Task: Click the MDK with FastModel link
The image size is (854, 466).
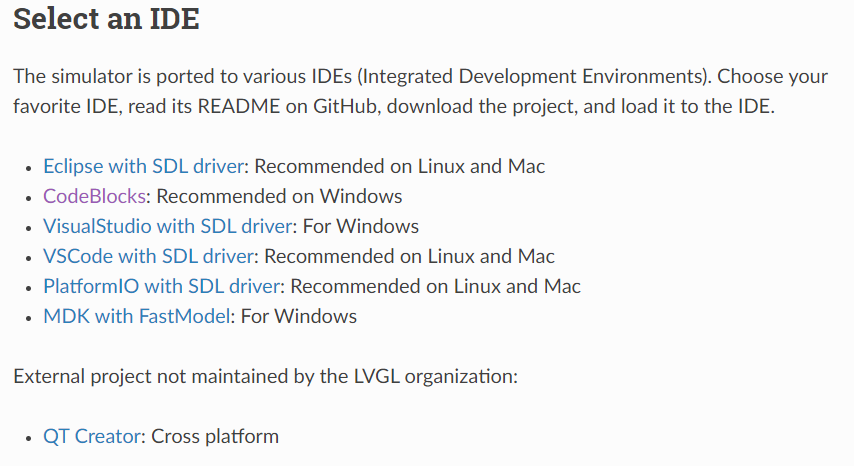Action: coord(137,316)
